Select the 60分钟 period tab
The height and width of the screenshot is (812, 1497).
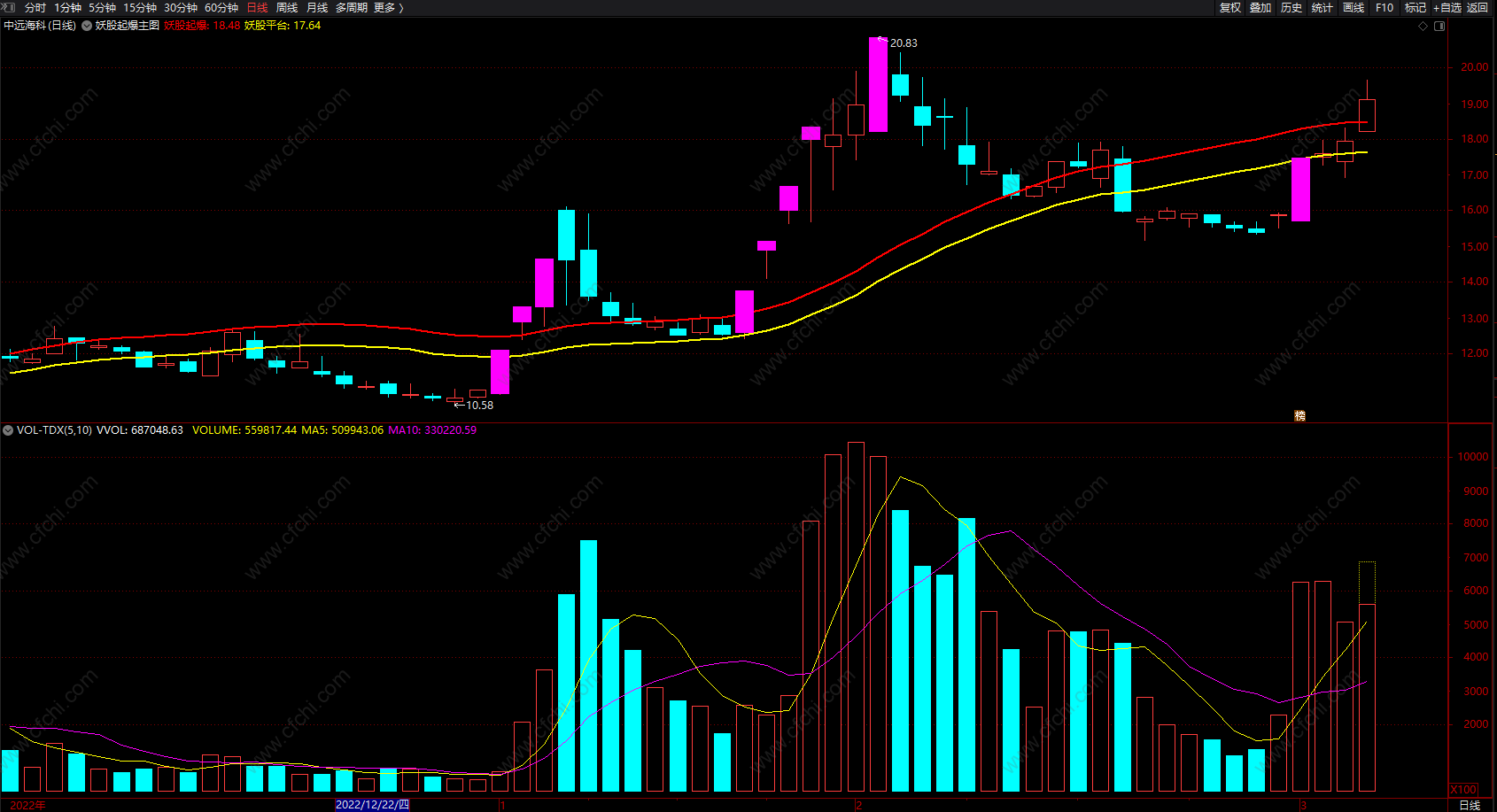click(221, 7)
